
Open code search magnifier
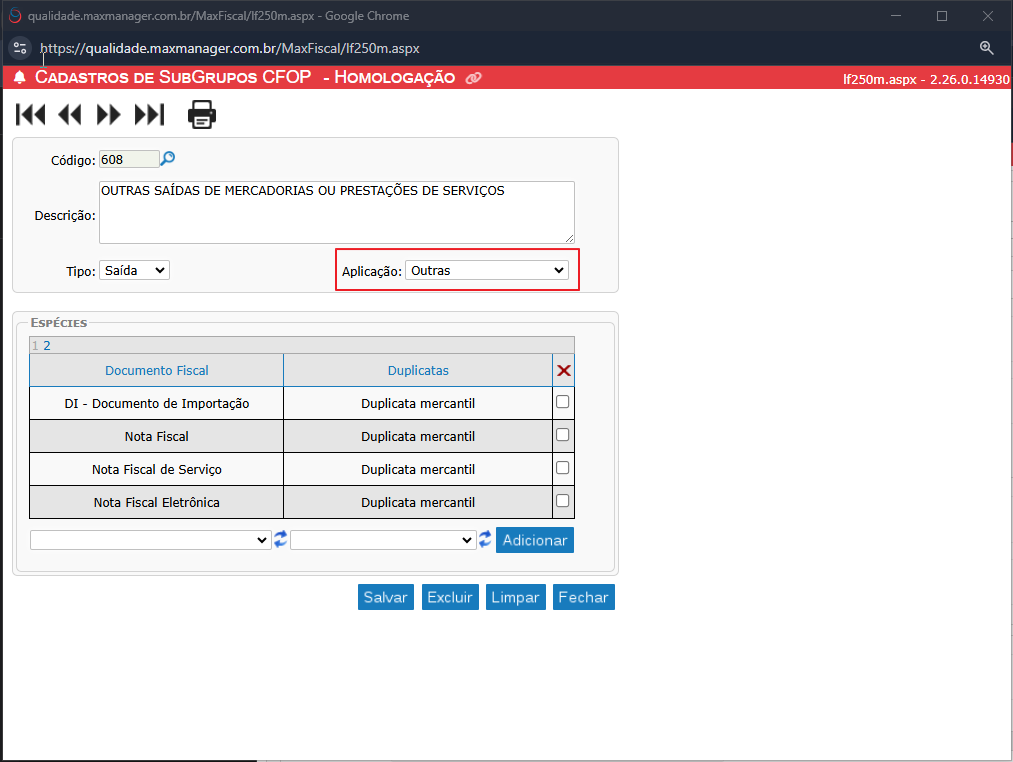coord(168,158)
